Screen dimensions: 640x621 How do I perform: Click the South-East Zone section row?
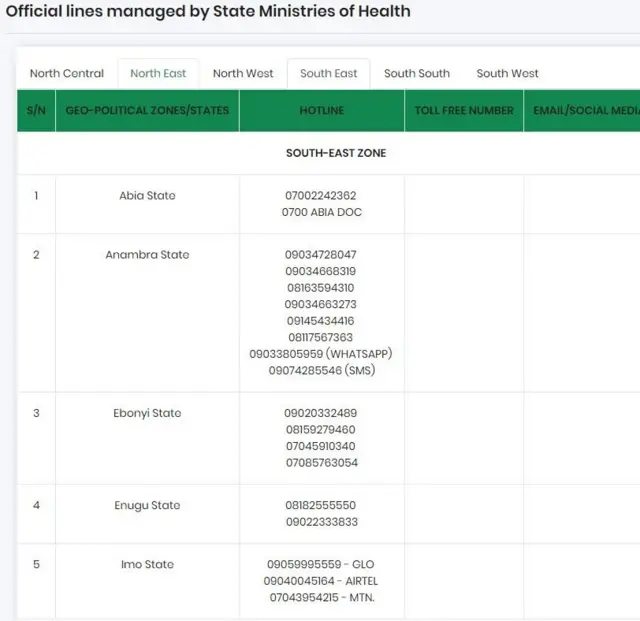pyautogui.click(x=336, y=153)
